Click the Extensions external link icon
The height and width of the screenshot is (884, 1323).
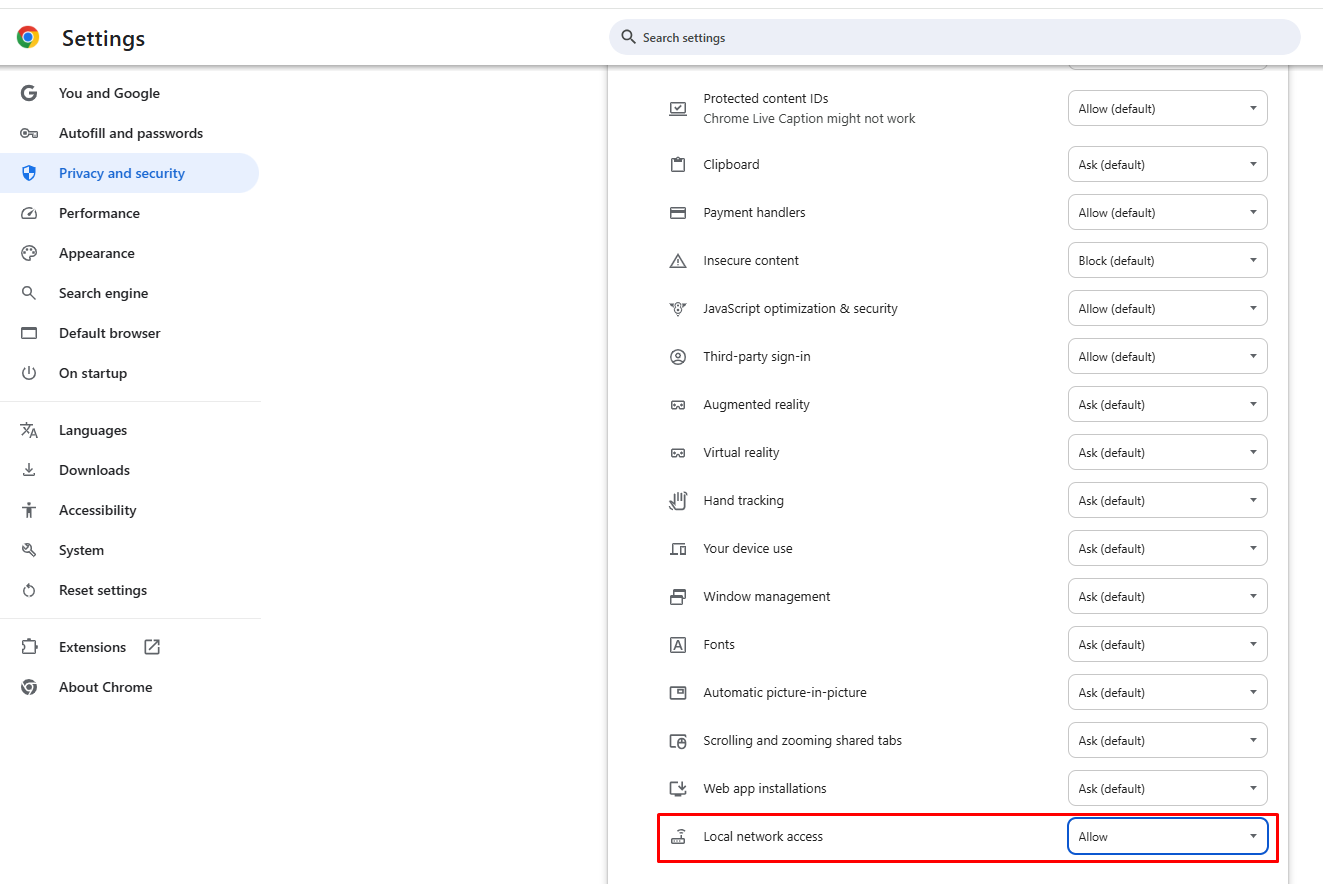[152, 647]
